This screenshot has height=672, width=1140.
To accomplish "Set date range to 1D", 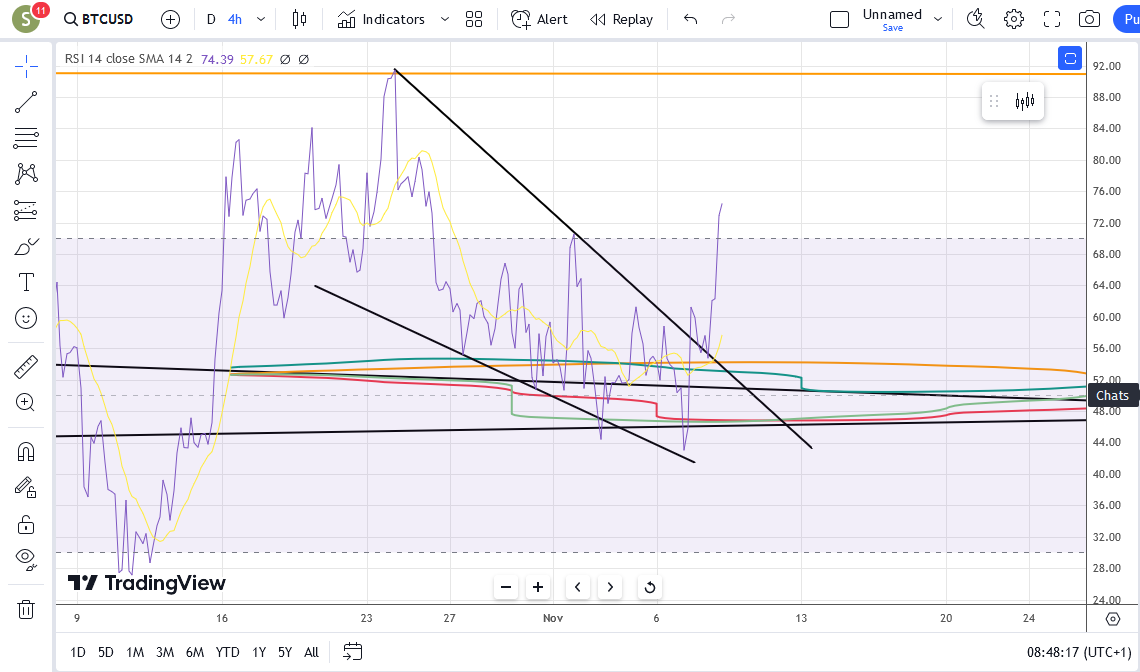I will [78, 652].
